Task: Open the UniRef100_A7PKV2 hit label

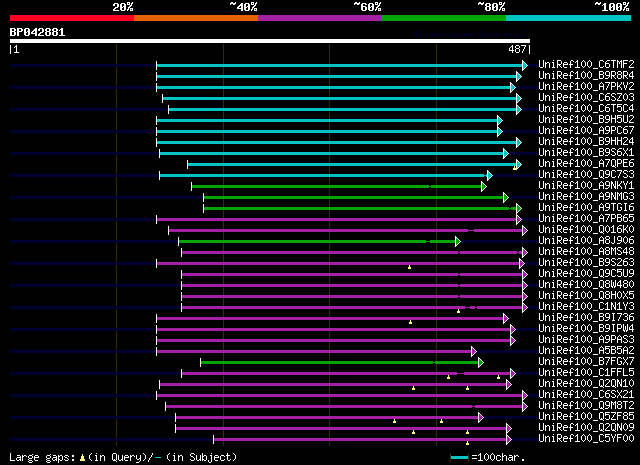Action: [586, 87]
